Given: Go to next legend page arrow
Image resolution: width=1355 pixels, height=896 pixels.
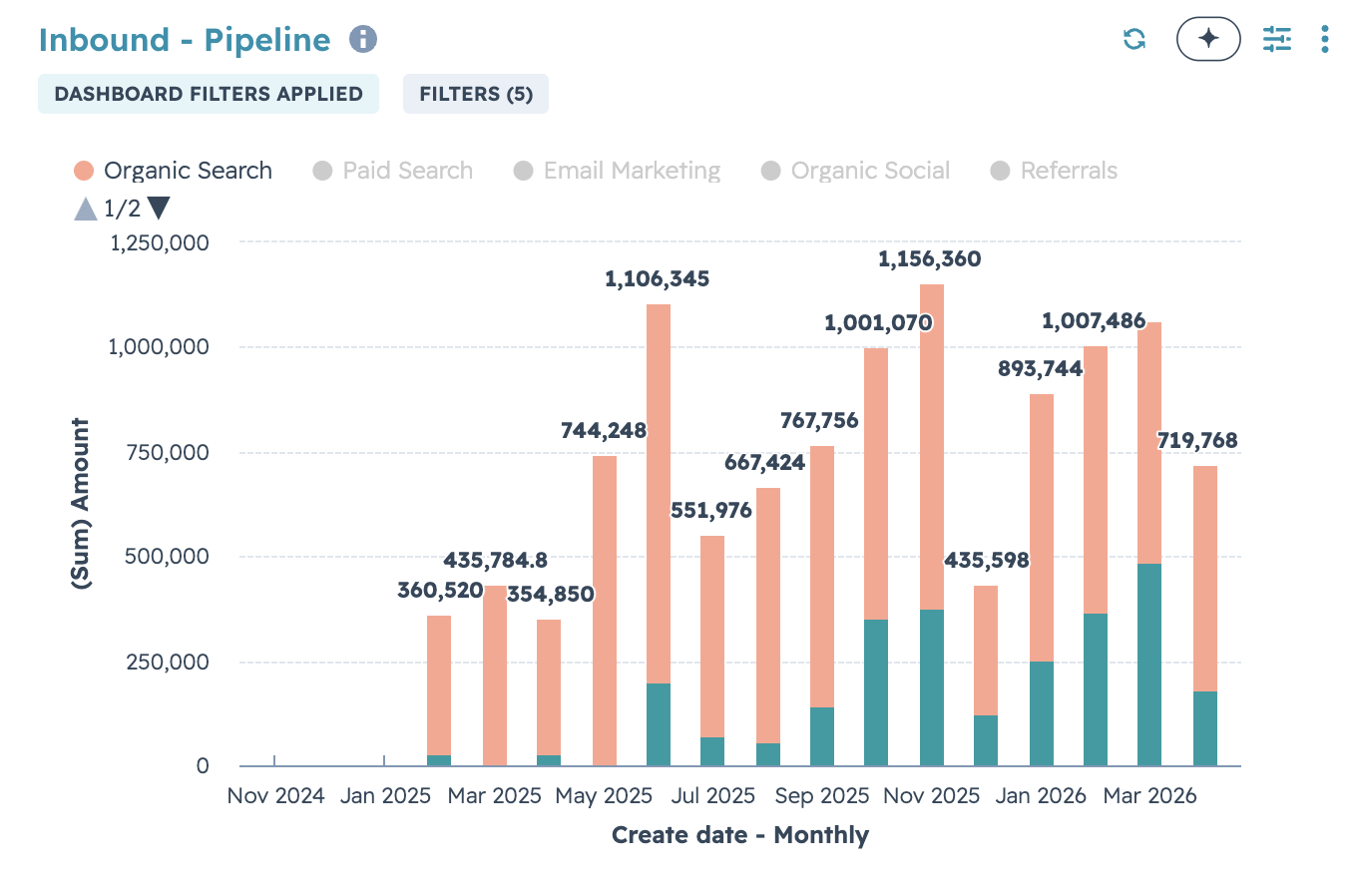Looking at the screenshot, I should click(x=159, y=208).
